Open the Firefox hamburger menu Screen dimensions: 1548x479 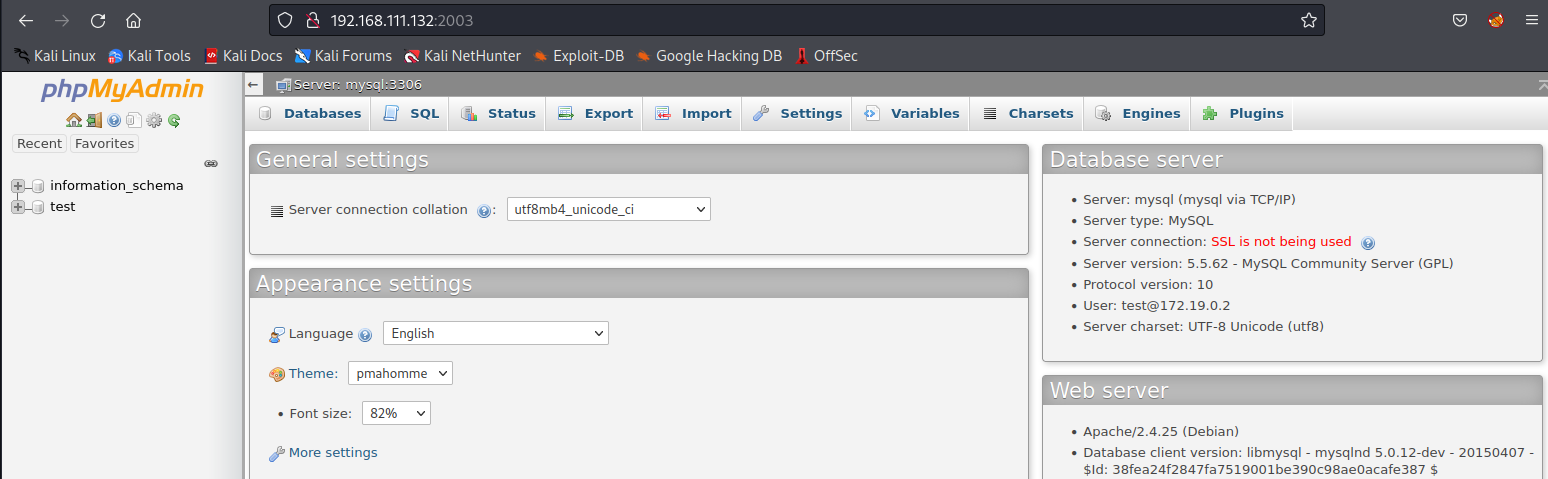tap(1530, 20)
